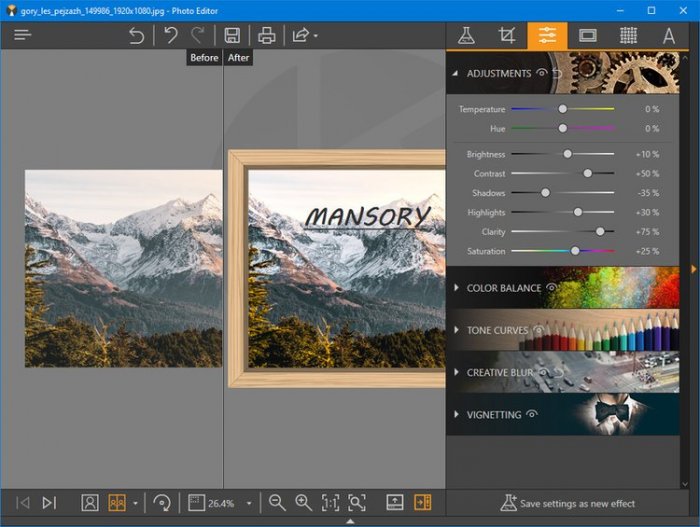Viewport: 700px width, 527px height.
Task: Click the rotate image icon
Action: coord(162,502)
